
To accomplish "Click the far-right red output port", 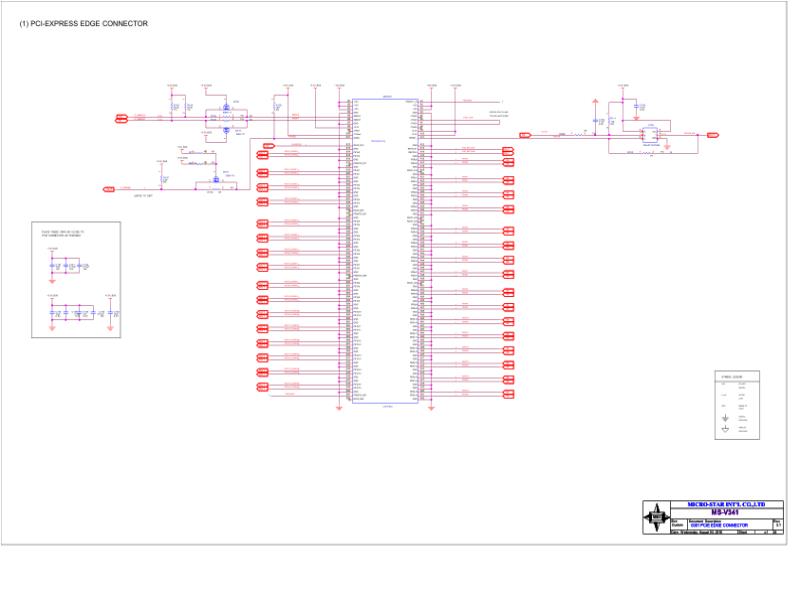I will 713,135.
